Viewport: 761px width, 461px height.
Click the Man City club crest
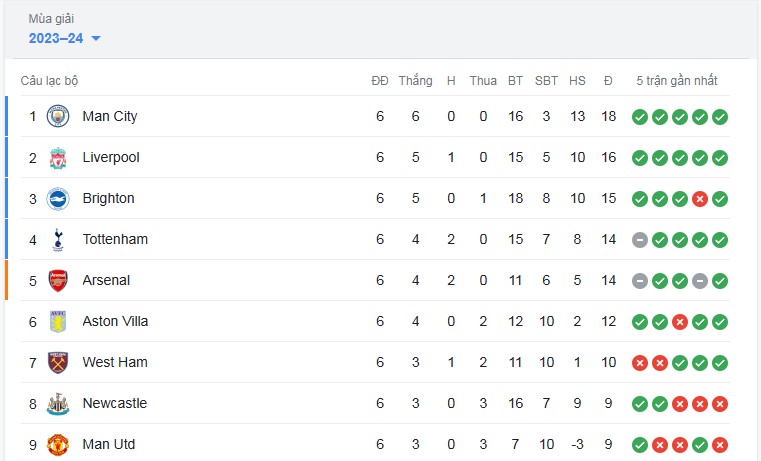click(58, 117)
